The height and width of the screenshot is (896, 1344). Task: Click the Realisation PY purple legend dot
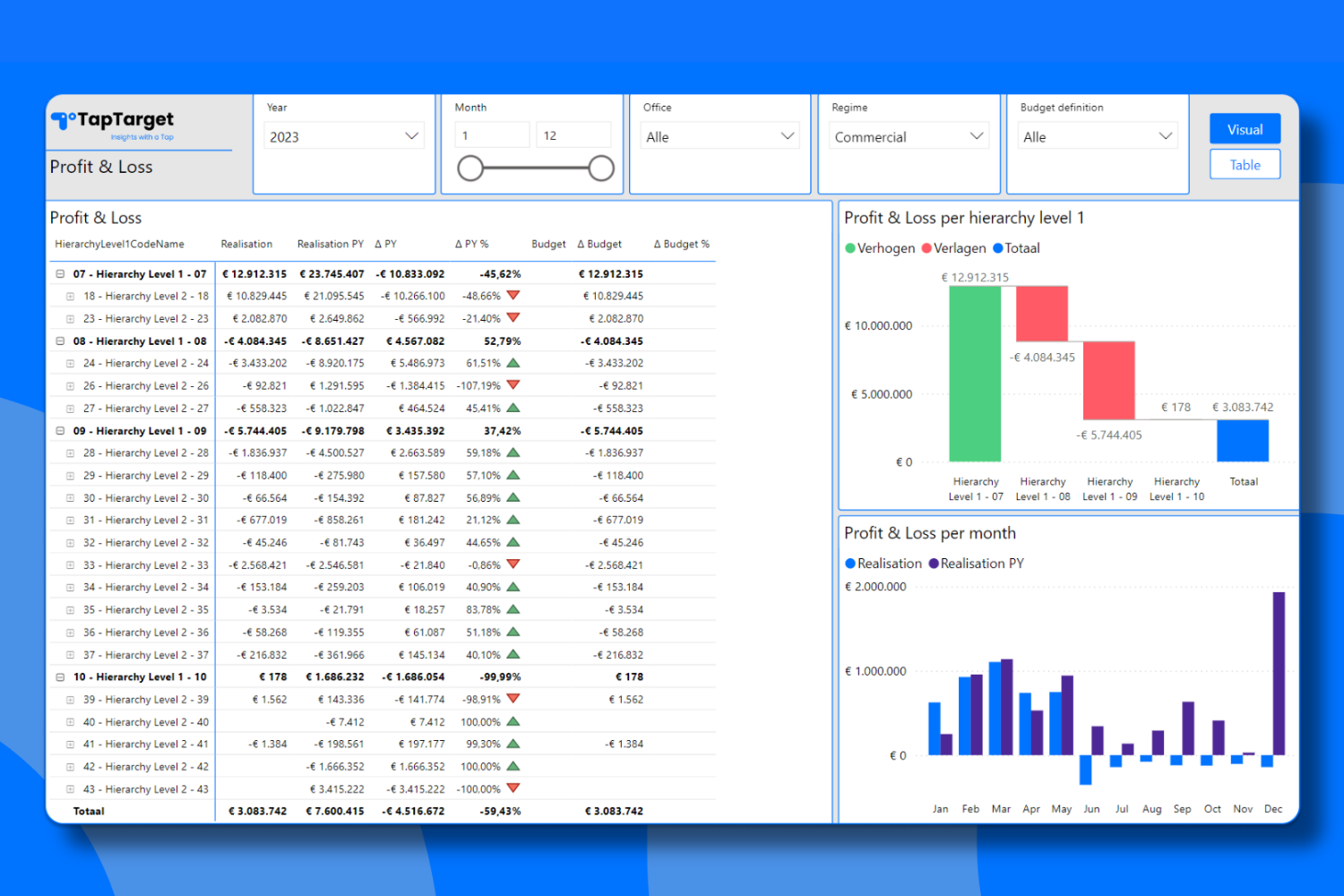click(934, 564)
